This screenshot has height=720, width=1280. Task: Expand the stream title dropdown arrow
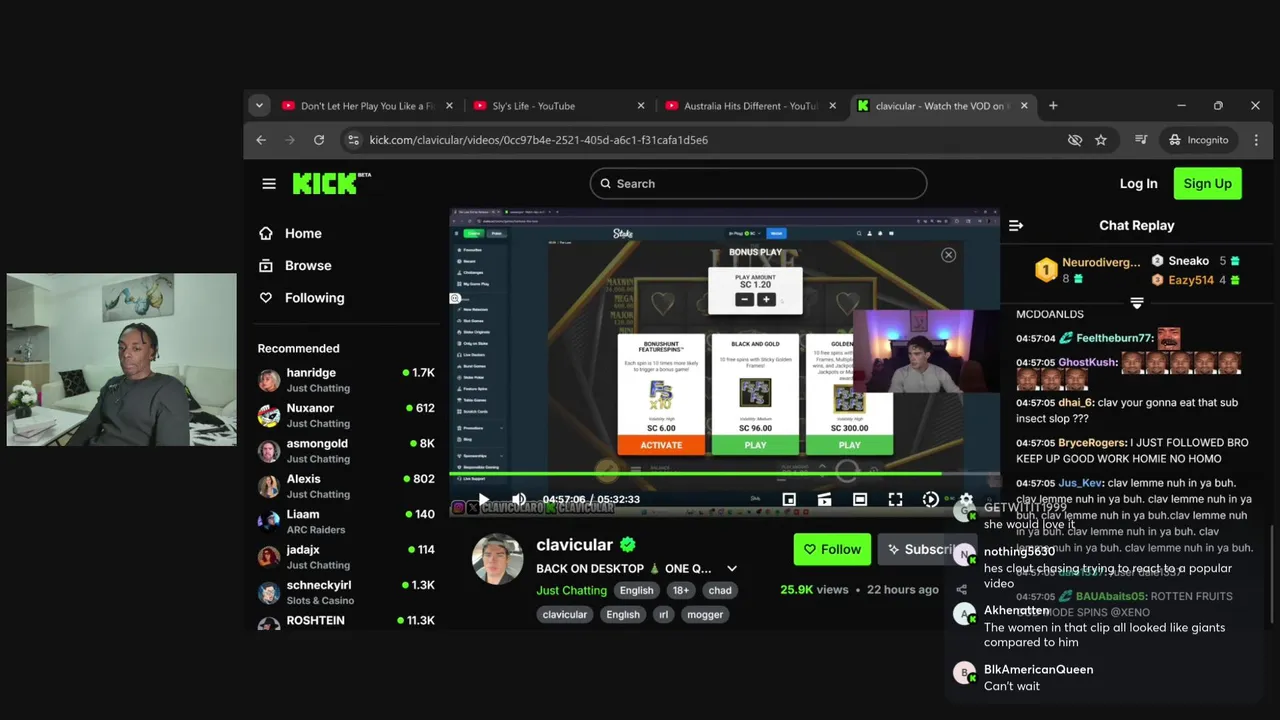point(732,569)
